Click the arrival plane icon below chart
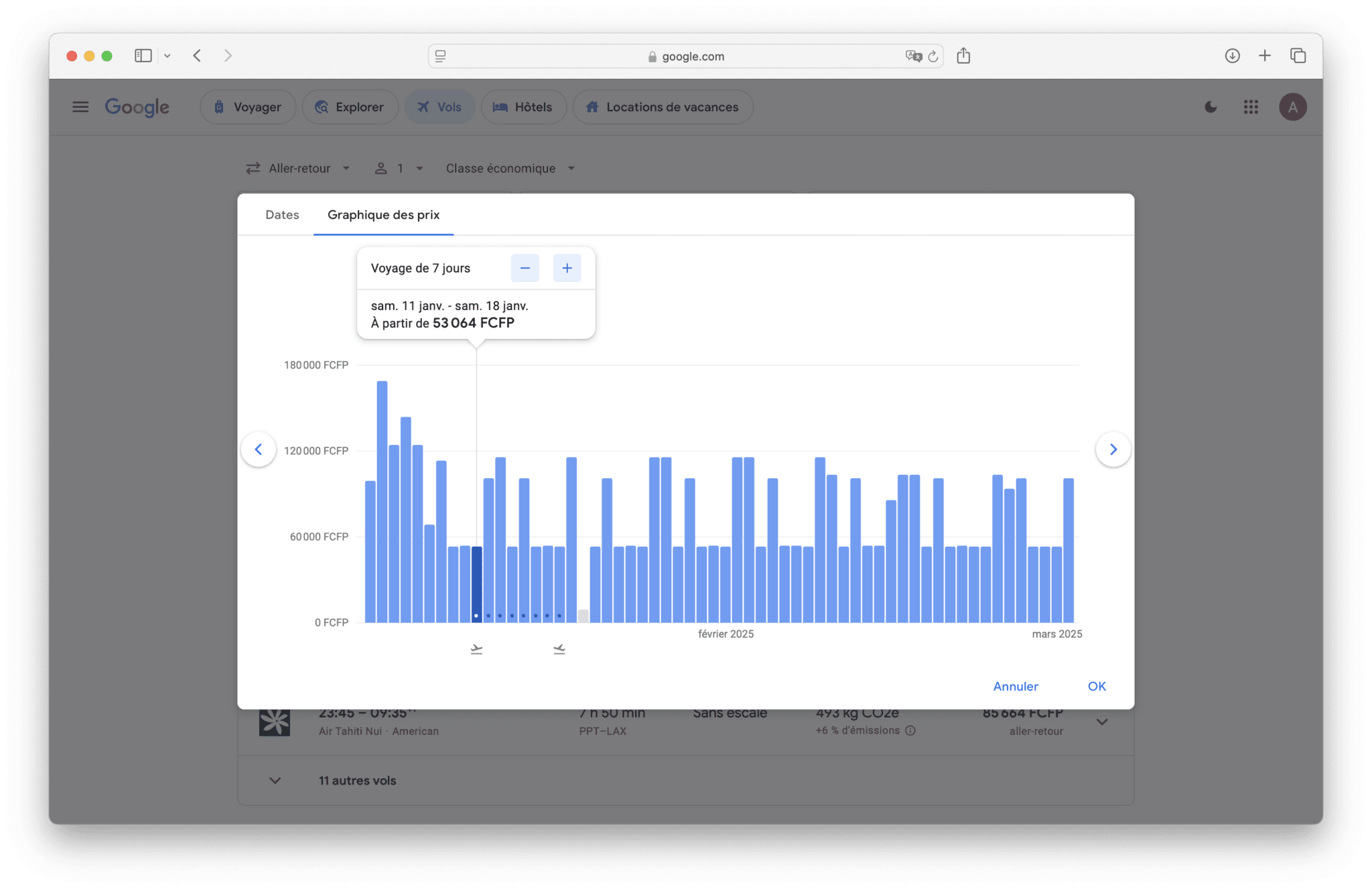Image resolution: width=1372 pixels, height=889 pixels. [559, 649]
